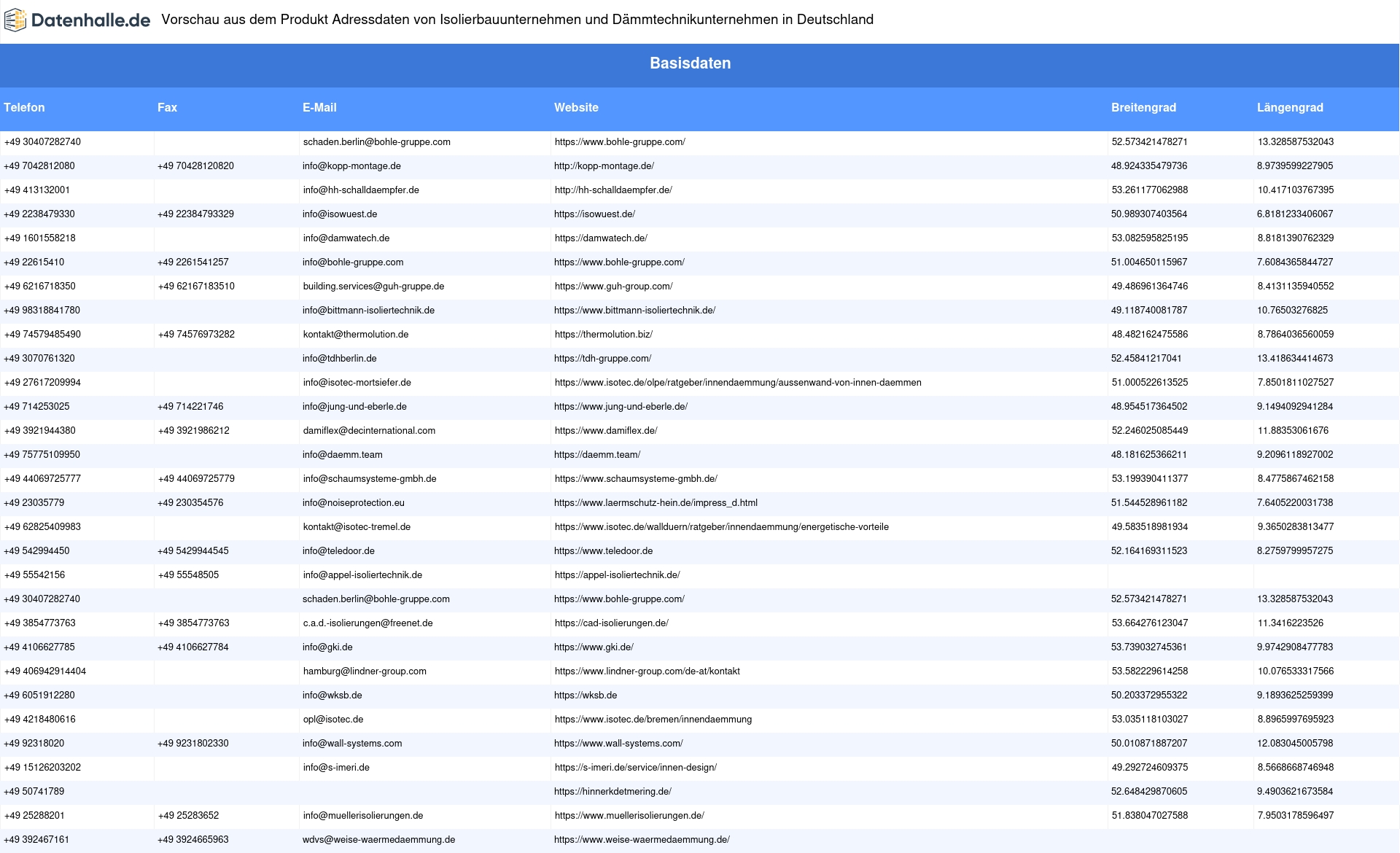Click the Basisdaten section header

click(690, 63)
